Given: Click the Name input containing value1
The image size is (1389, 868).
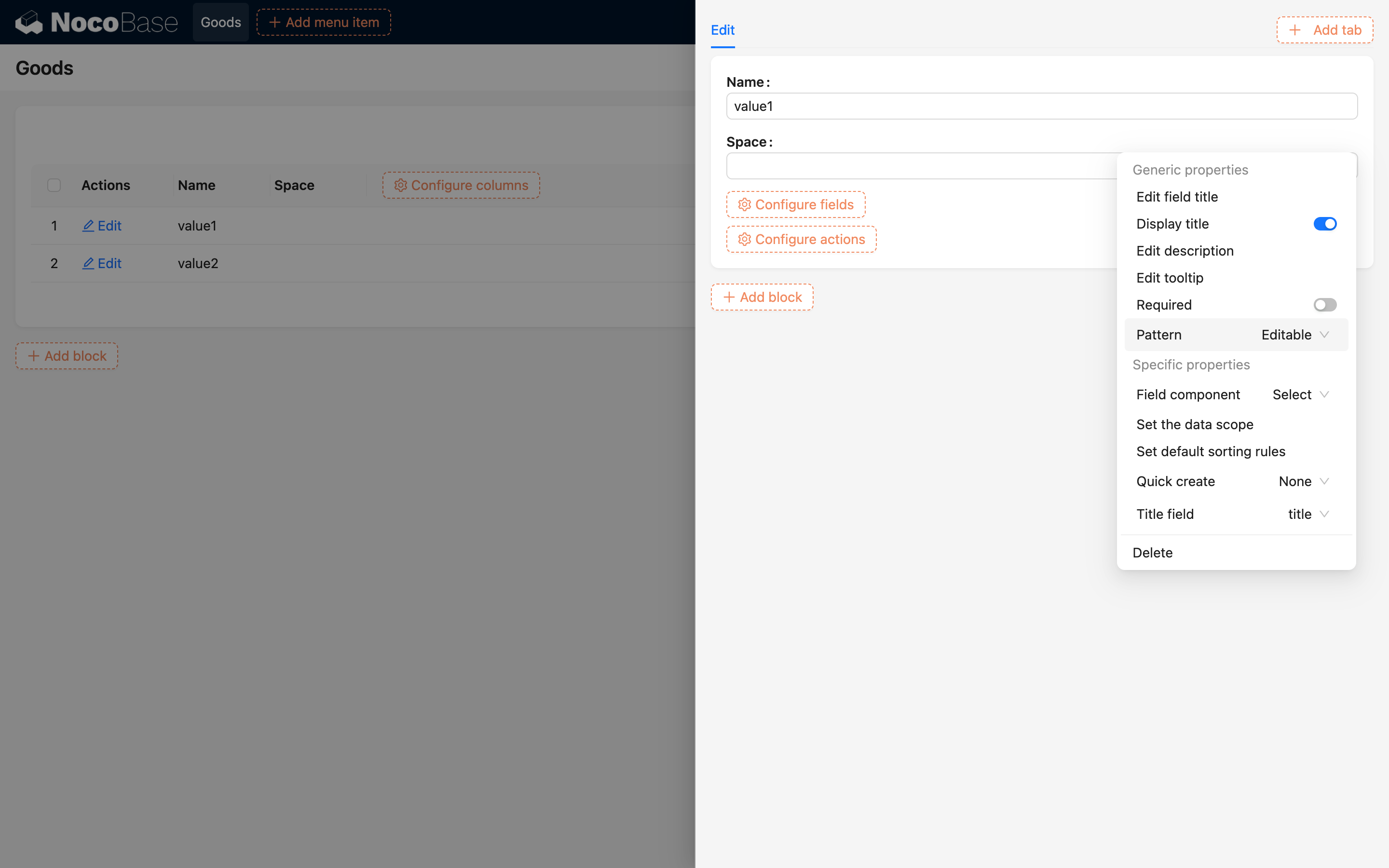Looking at the screenshot, I should [1041, 106].
